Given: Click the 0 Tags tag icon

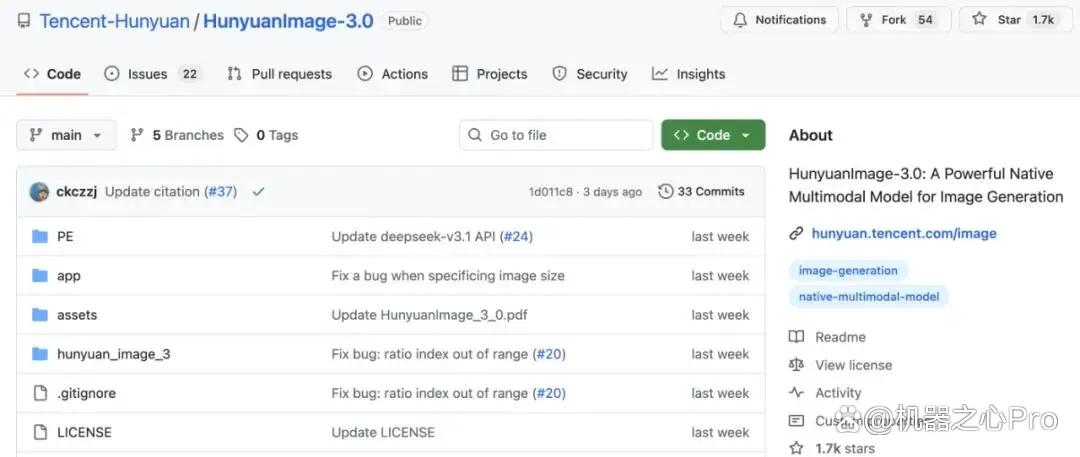Looking at the screenshot, I should [241, 135].
